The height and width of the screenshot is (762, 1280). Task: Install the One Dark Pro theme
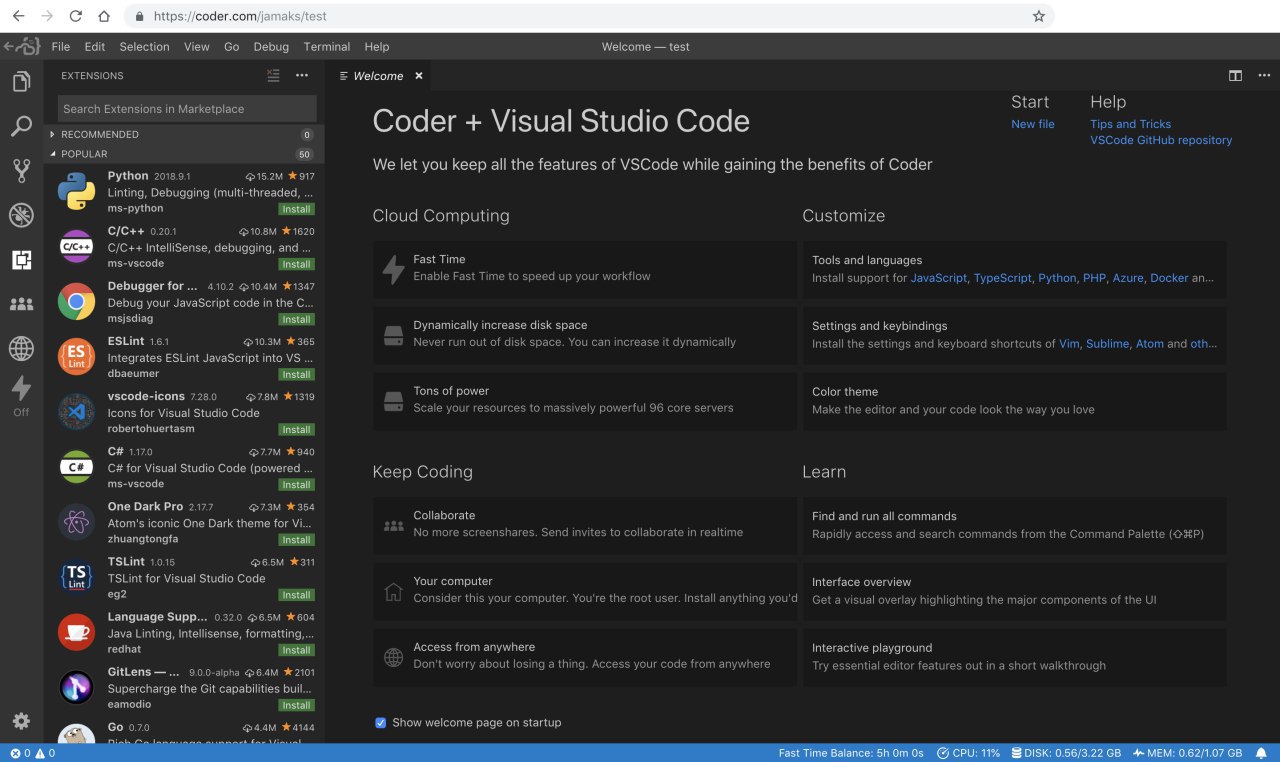click(296, 539)
